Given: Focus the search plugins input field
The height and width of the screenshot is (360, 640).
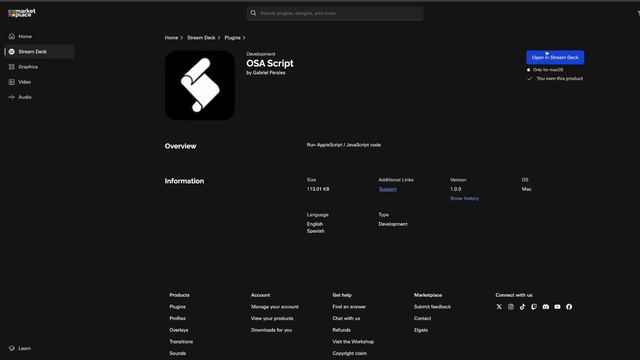Looking at the screenshot, I should (x=335, y=13).
